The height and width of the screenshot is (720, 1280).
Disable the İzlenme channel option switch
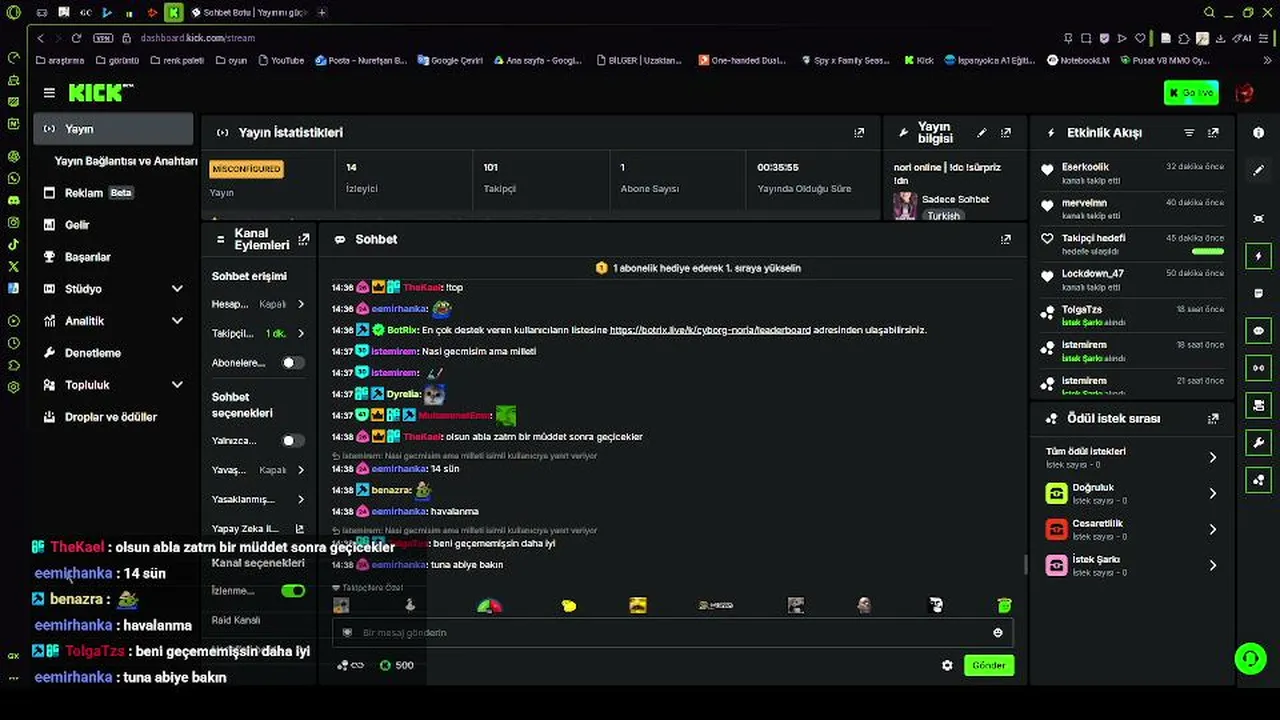(x=292, y=591)
